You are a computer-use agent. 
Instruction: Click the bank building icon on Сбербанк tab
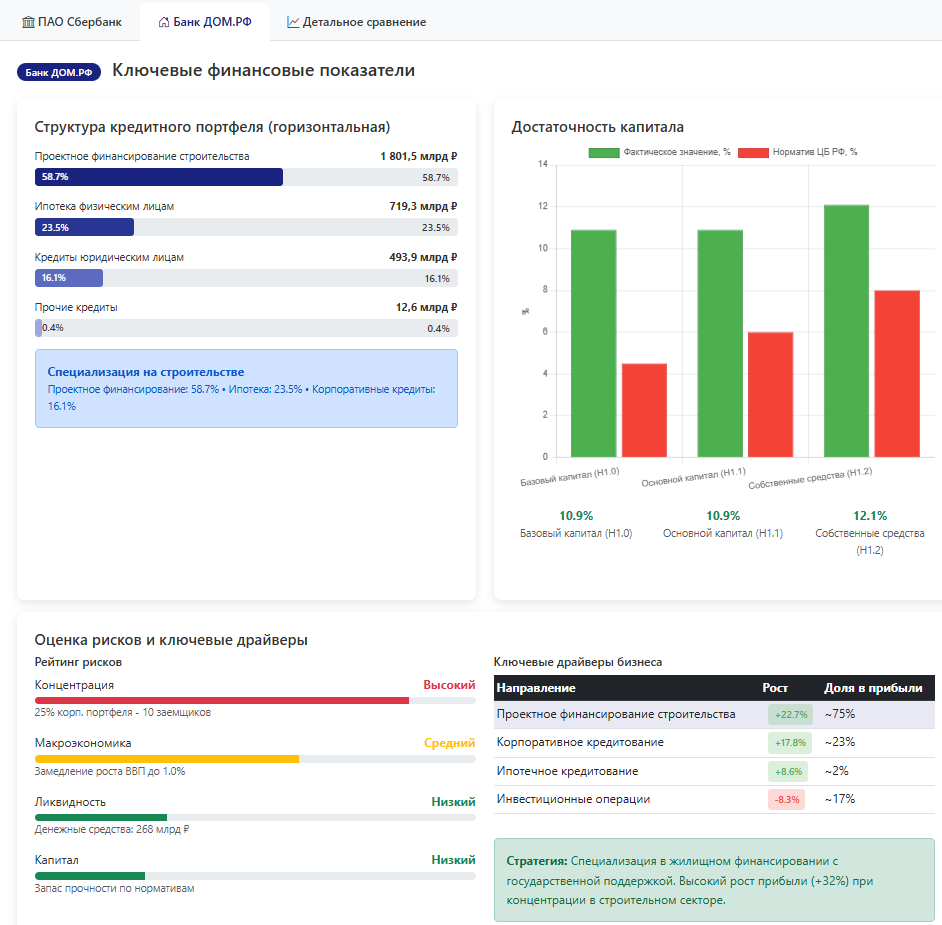(x=28, y=22)
